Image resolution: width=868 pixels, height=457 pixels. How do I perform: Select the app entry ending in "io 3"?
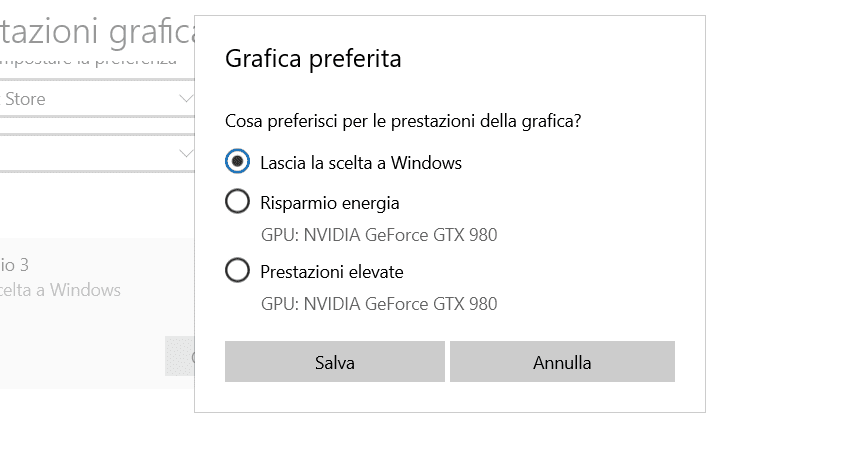click(20, 266)
